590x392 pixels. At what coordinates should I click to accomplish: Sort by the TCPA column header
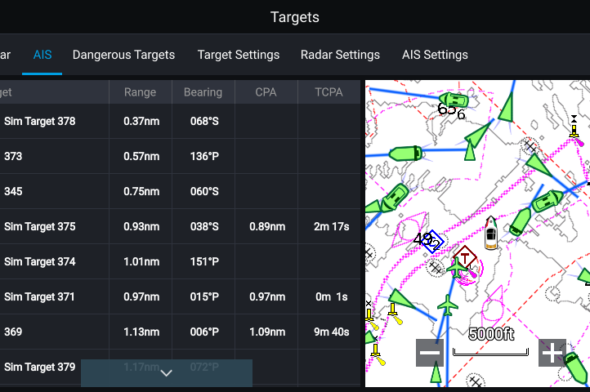tap(329, 92)
